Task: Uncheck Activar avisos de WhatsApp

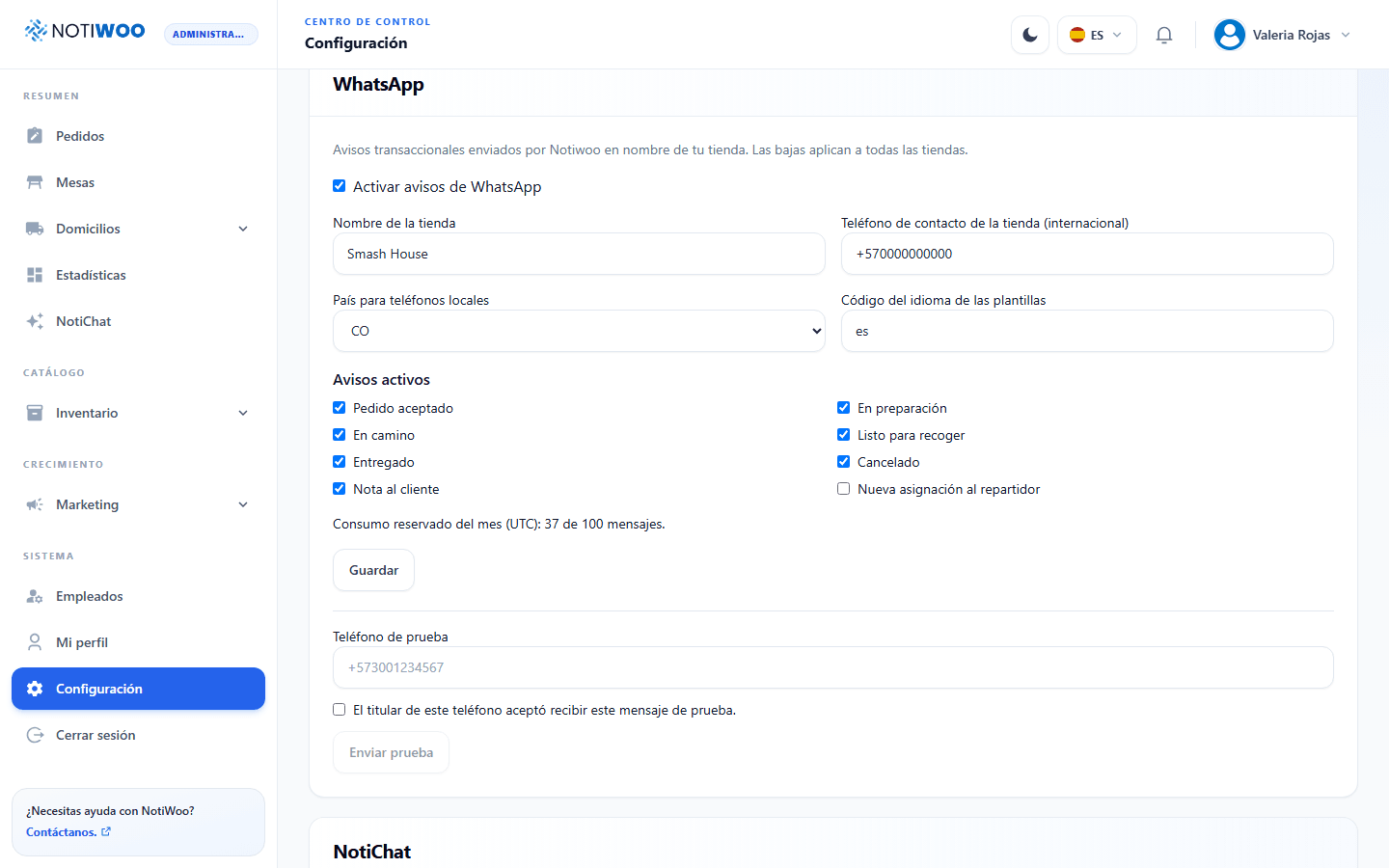Action: (x=340, y=186)
